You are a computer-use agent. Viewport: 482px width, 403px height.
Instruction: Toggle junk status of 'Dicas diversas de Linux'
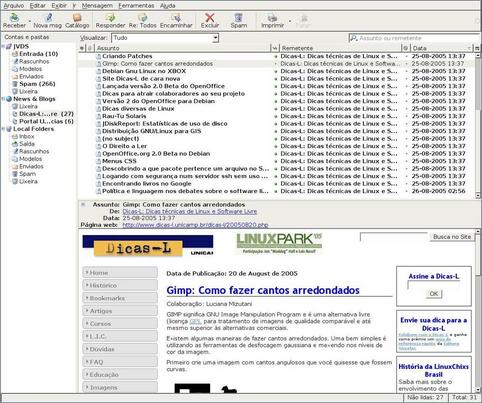[406, 109]
